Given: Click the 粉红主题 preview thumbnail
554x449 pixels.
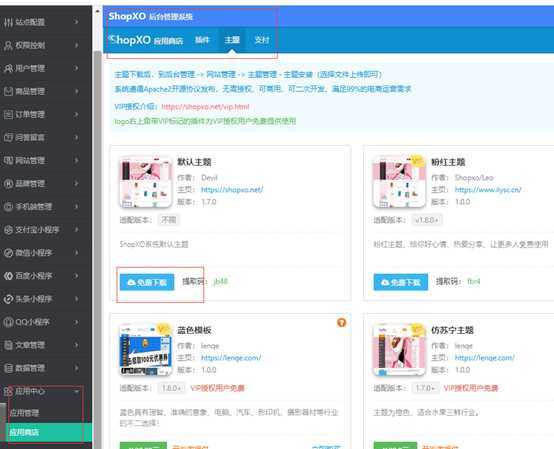Looking at the screenshot, I should 399,182.
